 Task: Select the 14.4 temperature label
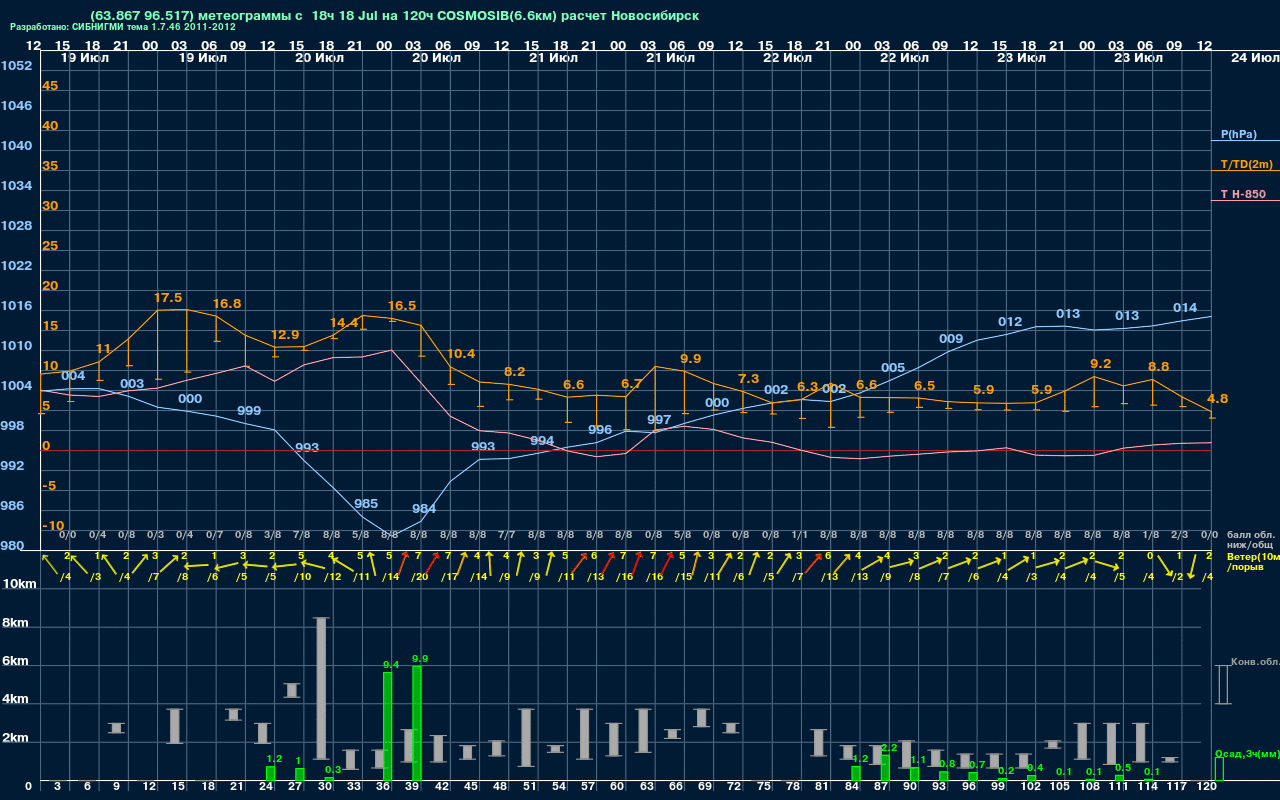pyautogui.click(x=344, y=323)
